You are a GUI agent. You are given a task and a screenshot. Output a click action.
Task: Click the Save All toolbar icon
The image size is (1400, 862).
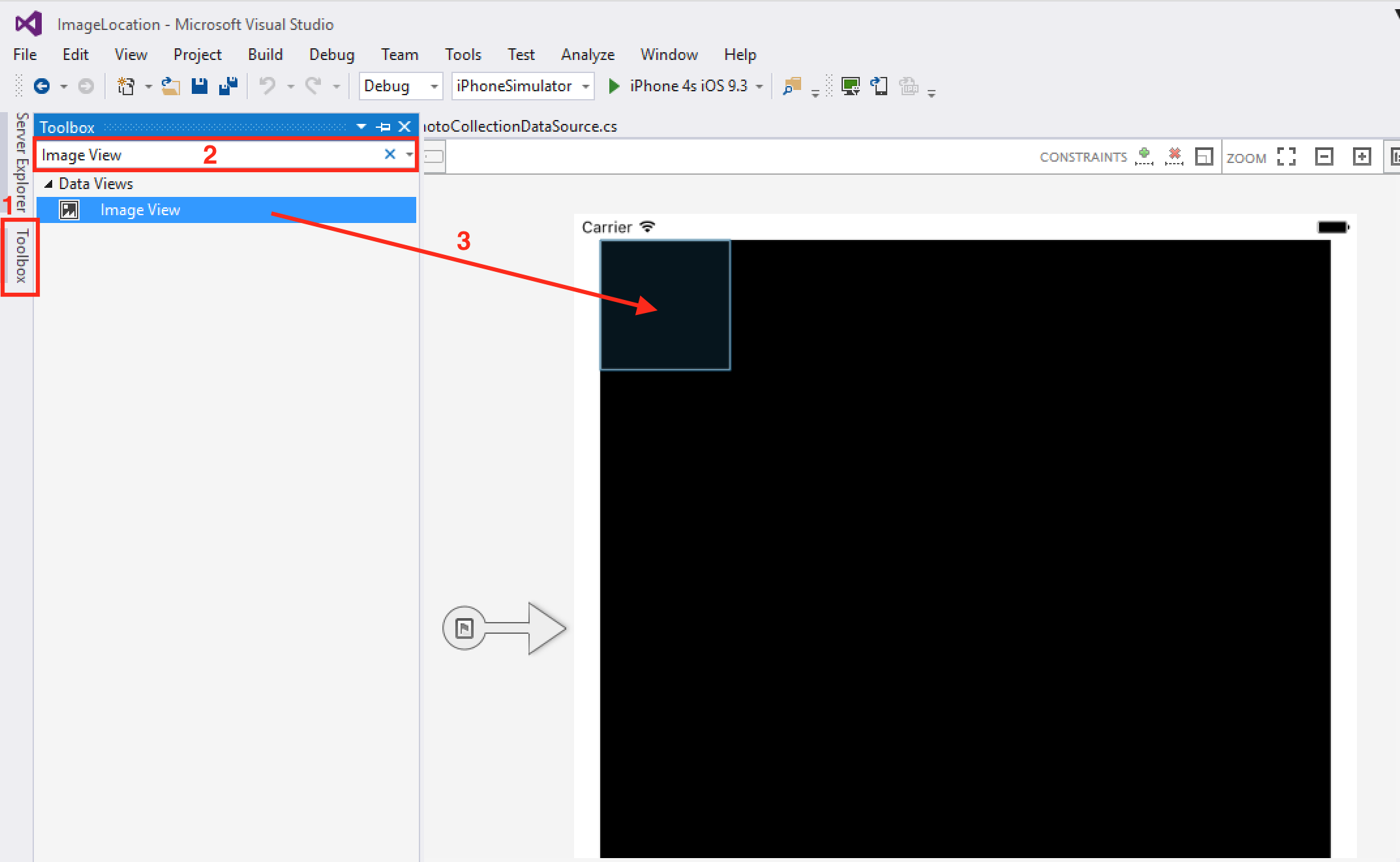point(228,86)
